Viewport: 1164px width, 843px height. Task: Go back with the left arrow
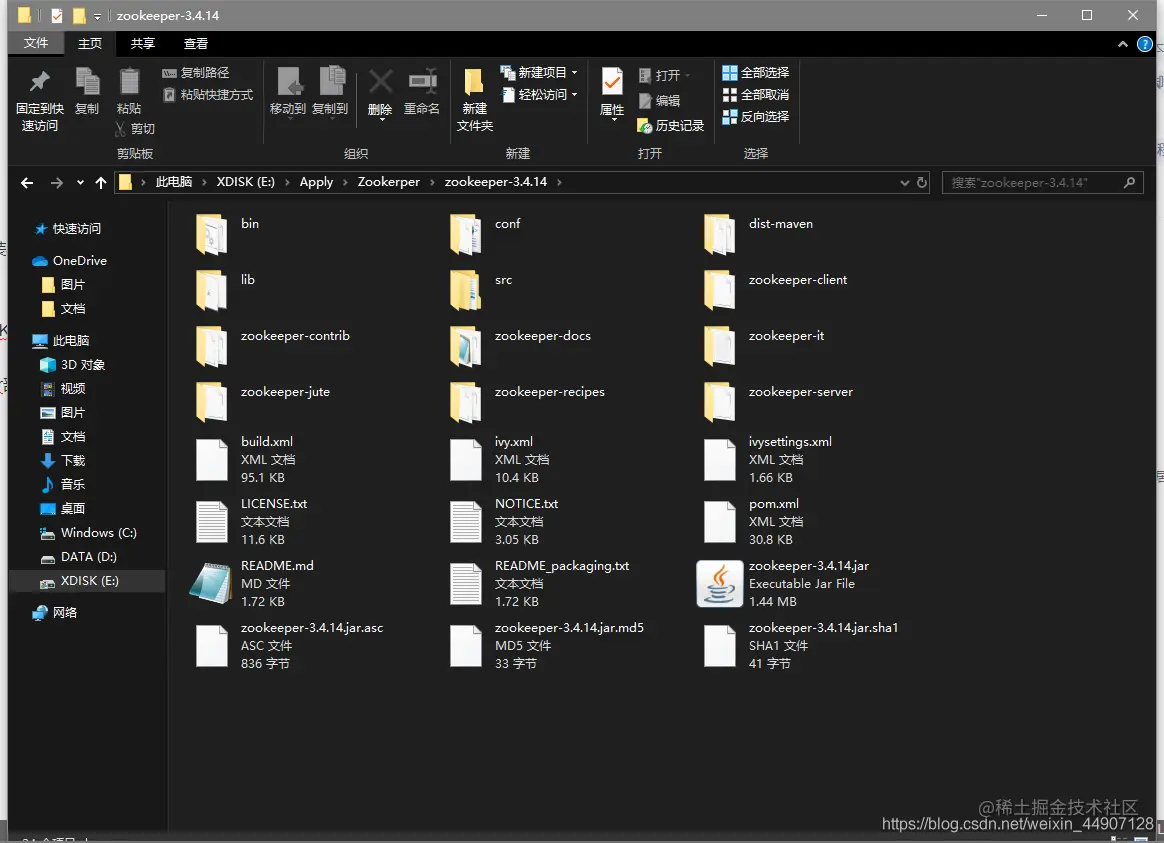click(27, 183)
